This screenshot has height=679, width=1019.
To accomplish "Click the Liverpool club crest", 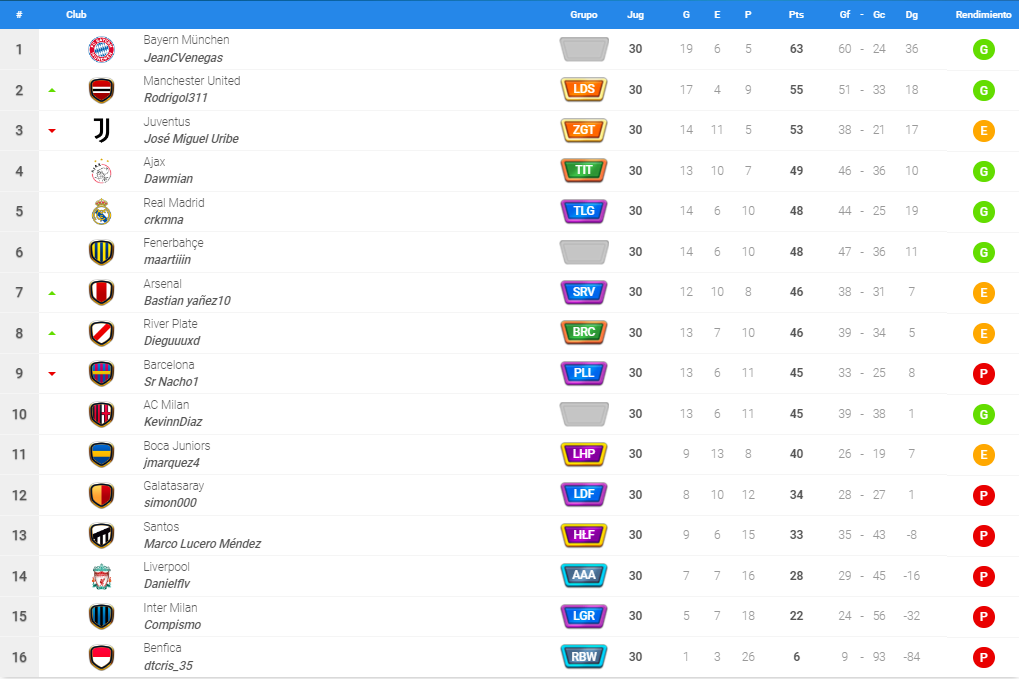I will 101,577.
